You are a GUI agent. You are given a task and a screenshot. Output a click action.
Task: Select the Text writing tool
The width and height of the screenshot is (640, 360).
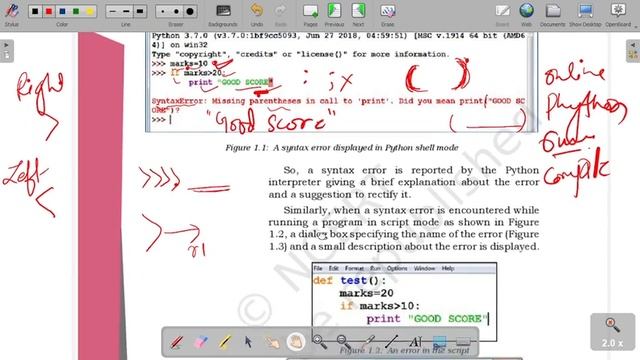point(415,342)
